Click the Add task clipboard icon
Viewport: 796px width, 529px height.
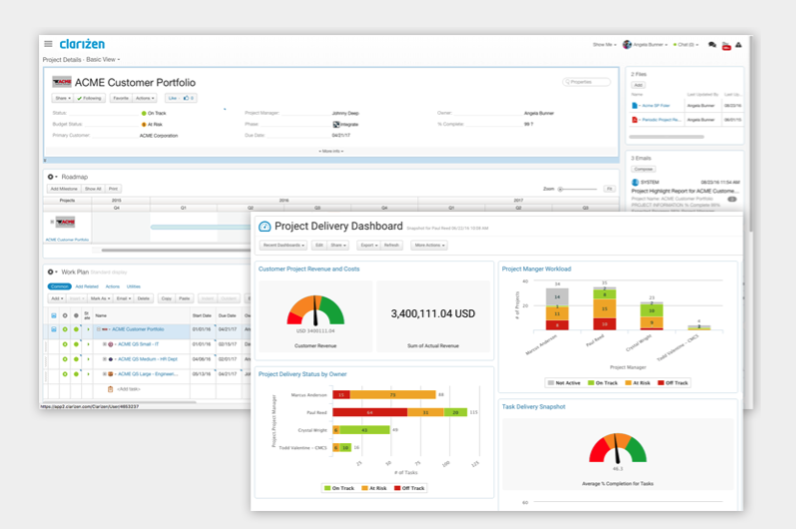[x=110, y=388]
